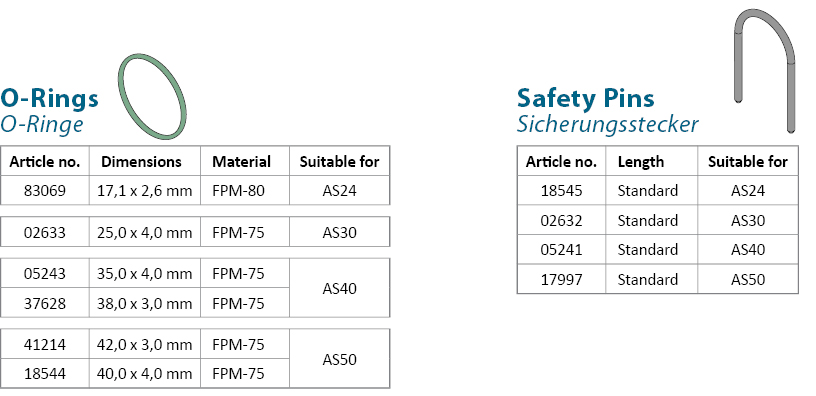Click AS40 cell in O-Rings table

[339, 288]
